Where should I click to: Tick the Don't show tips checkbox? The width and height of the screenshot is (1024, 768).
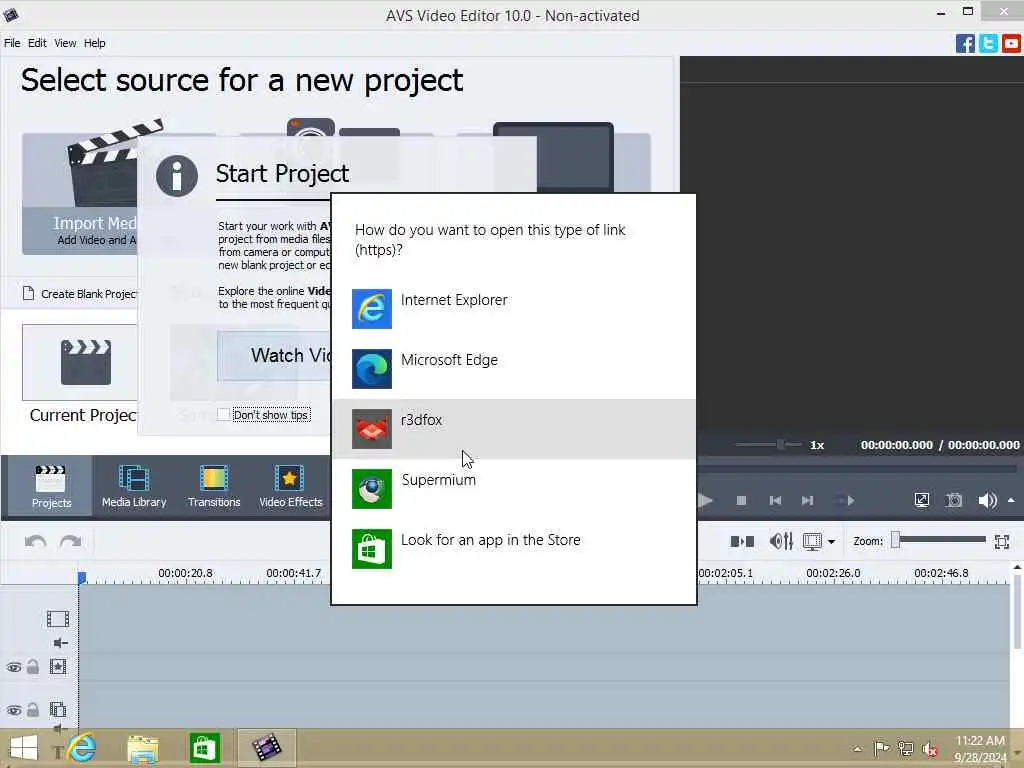point(223,415)
